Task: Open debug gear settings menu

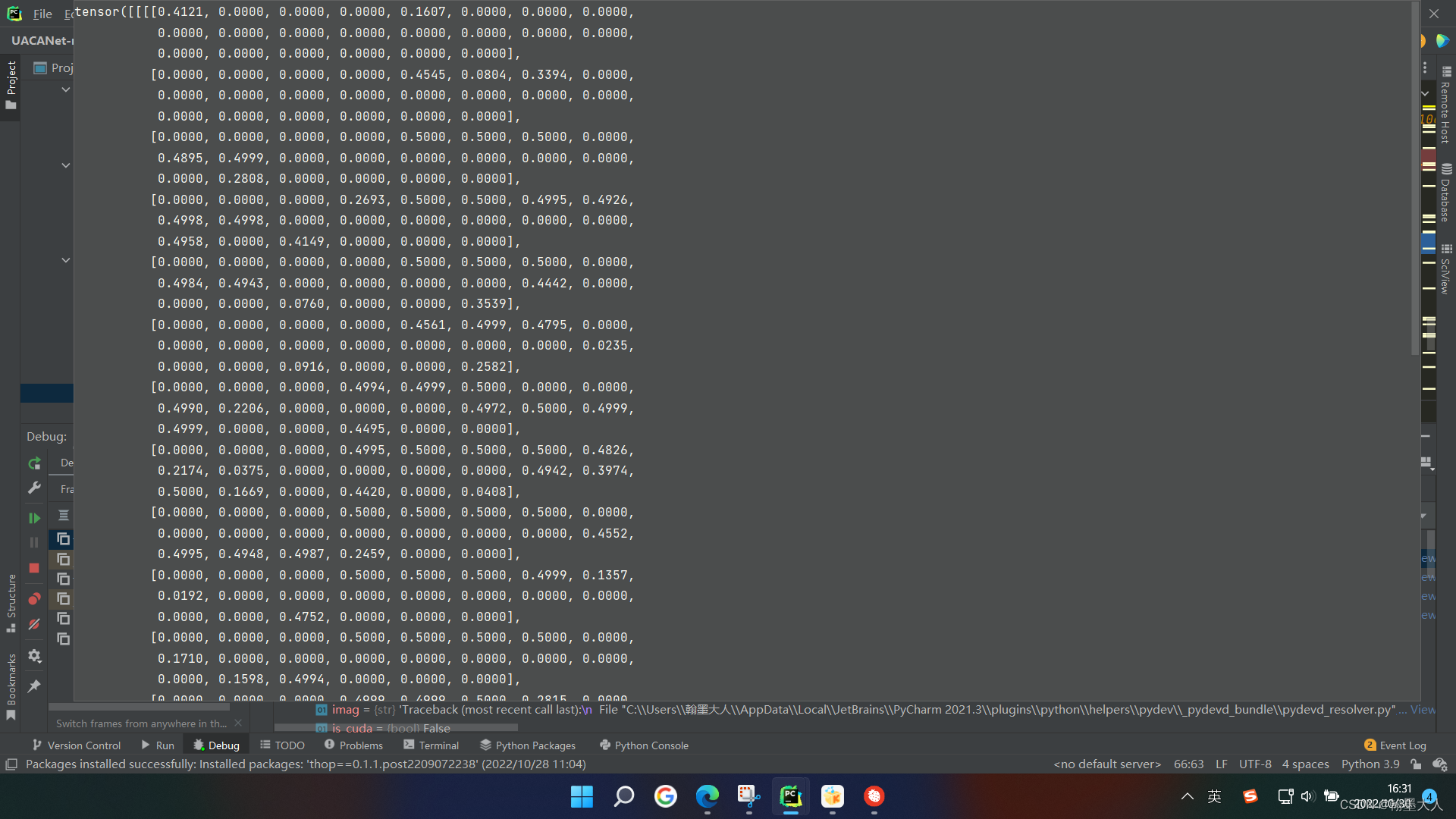Action: (x=34, y=656)
